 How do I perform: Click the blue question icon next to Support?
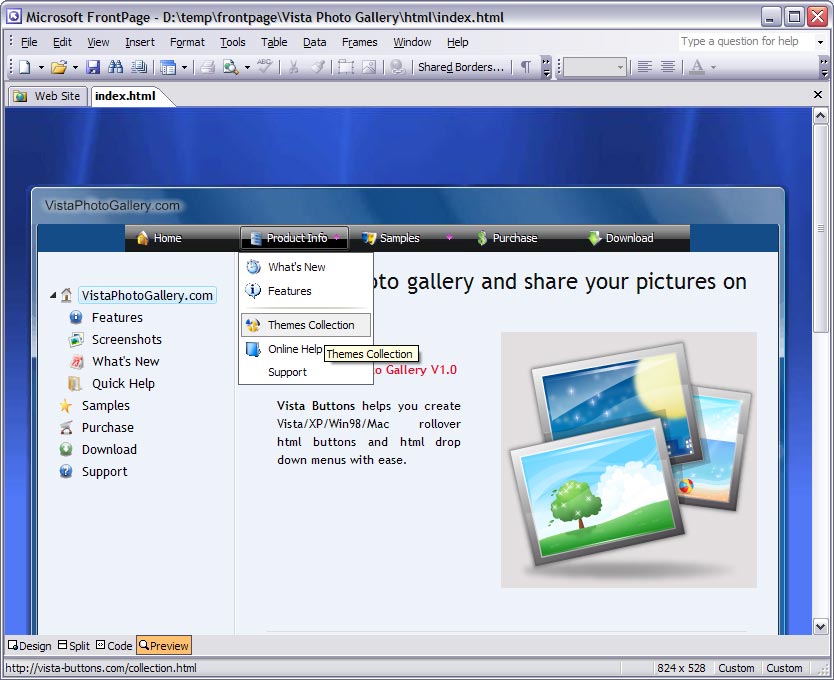click(65, 471)
